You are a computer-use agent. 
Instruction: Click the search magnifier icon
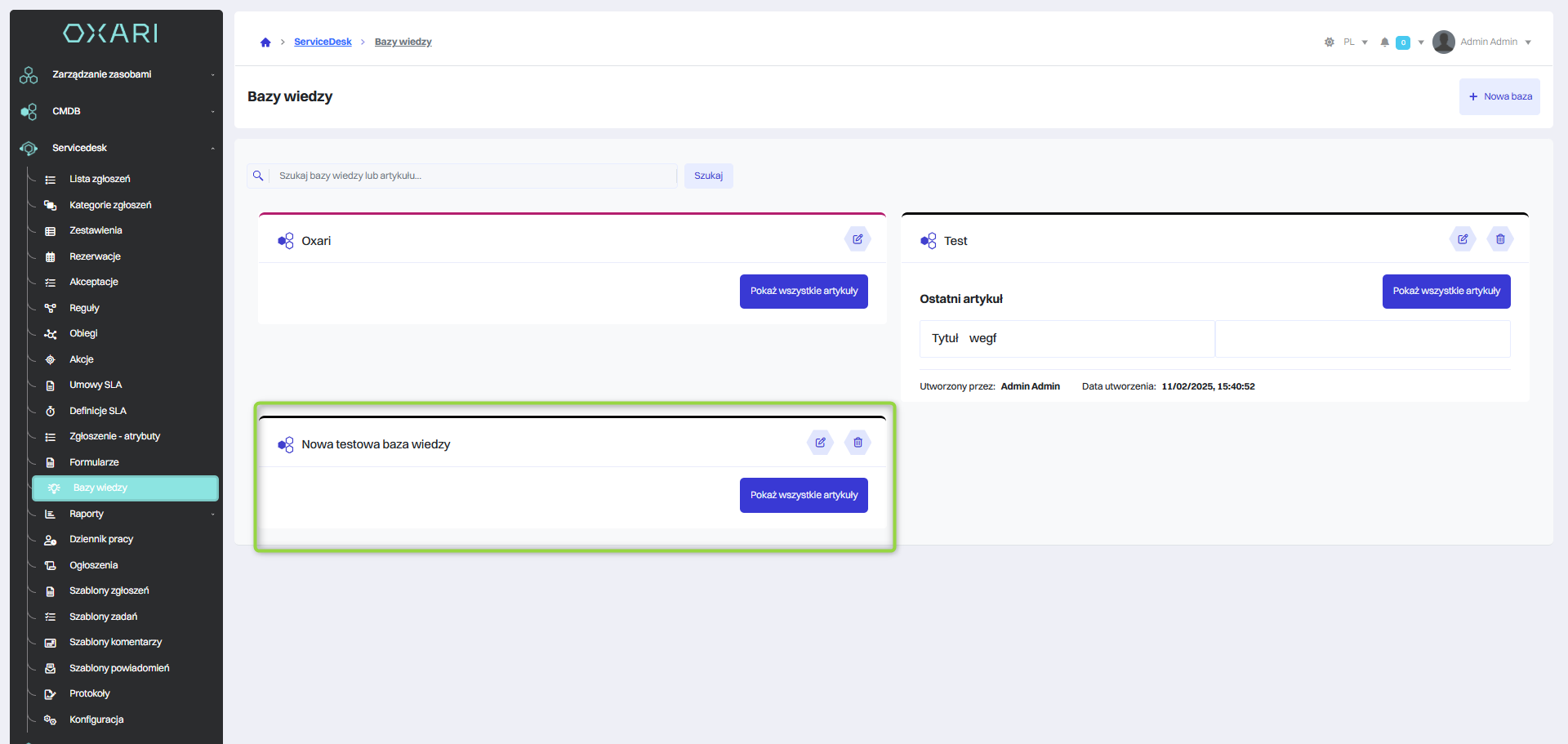tap(258, 176)
